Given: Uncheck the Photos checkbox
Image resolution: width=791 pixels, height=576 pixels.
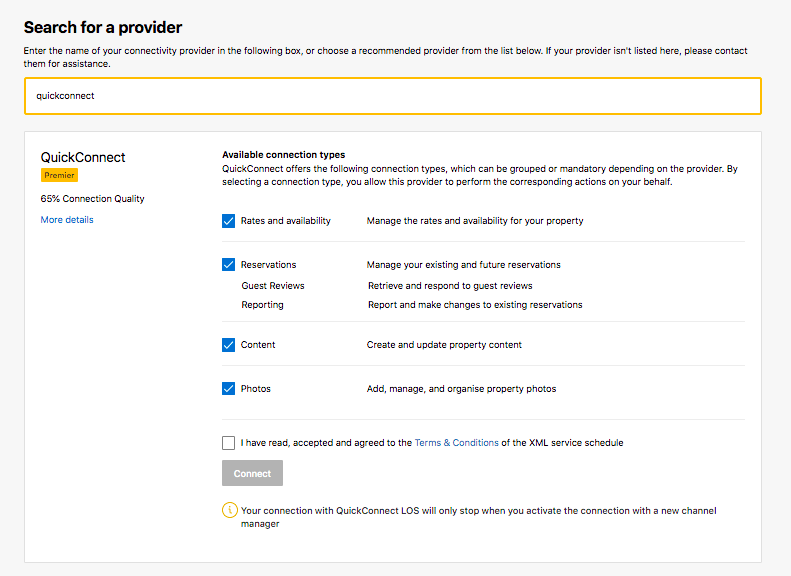Looking at the screenshot, I should click(x=229, y=389).
